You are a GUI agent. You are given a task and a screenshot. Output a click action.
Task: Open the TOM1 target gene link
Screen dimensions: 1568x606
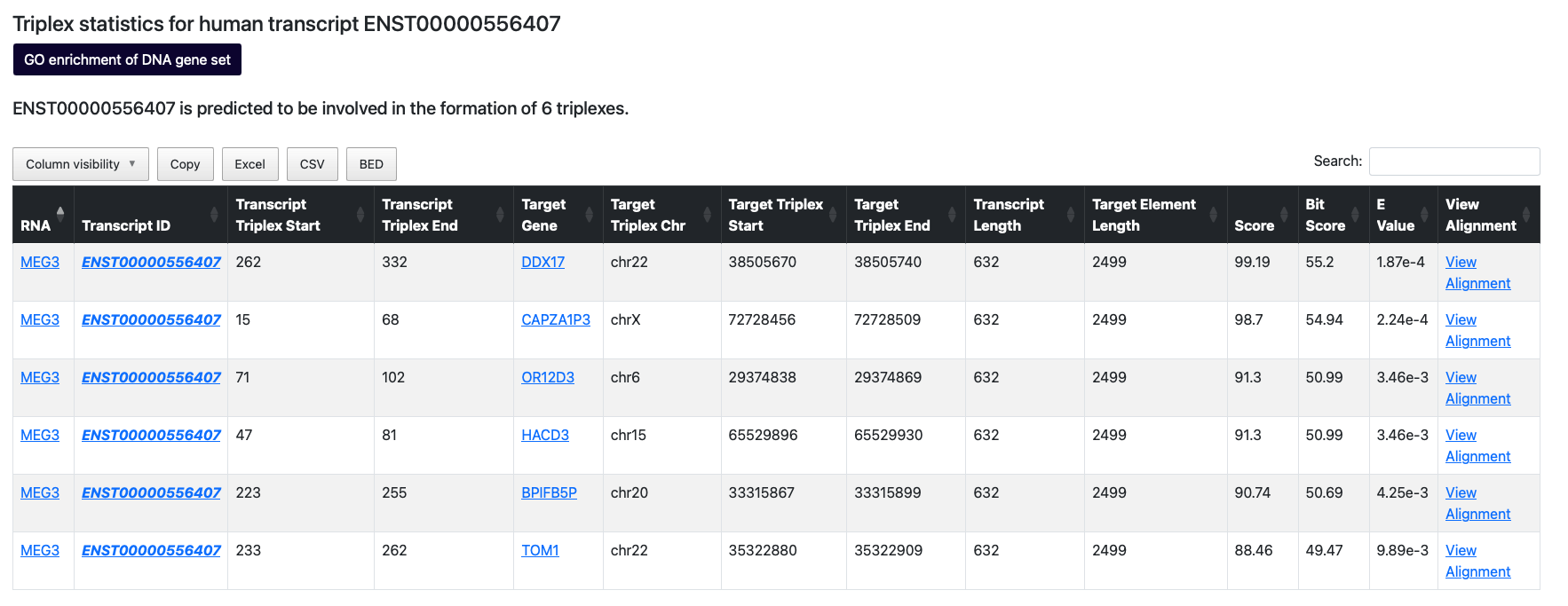pyautogui.click(x=540, y=550)
